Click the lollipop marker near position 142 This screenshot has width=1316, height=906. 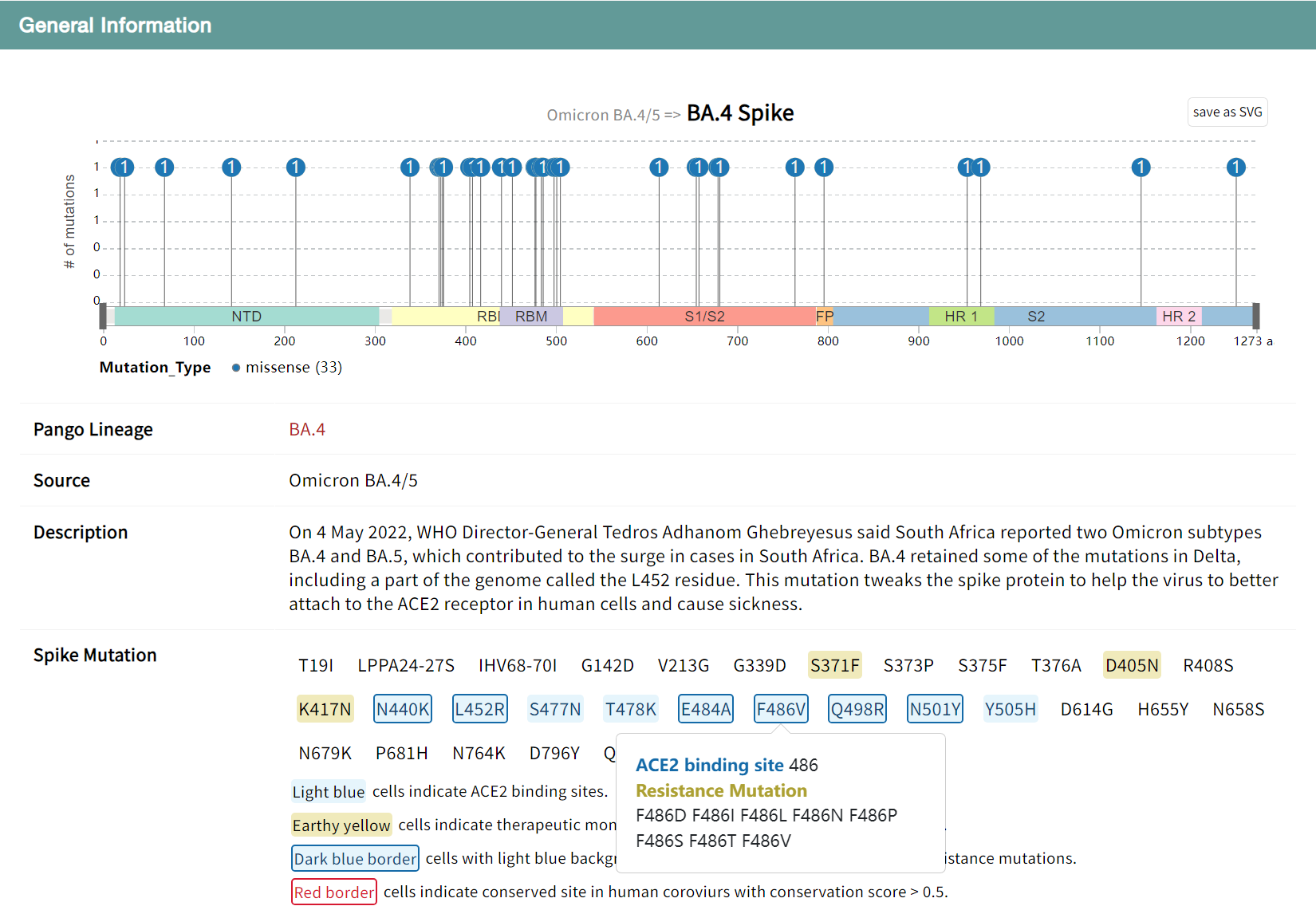pos(231,167)
